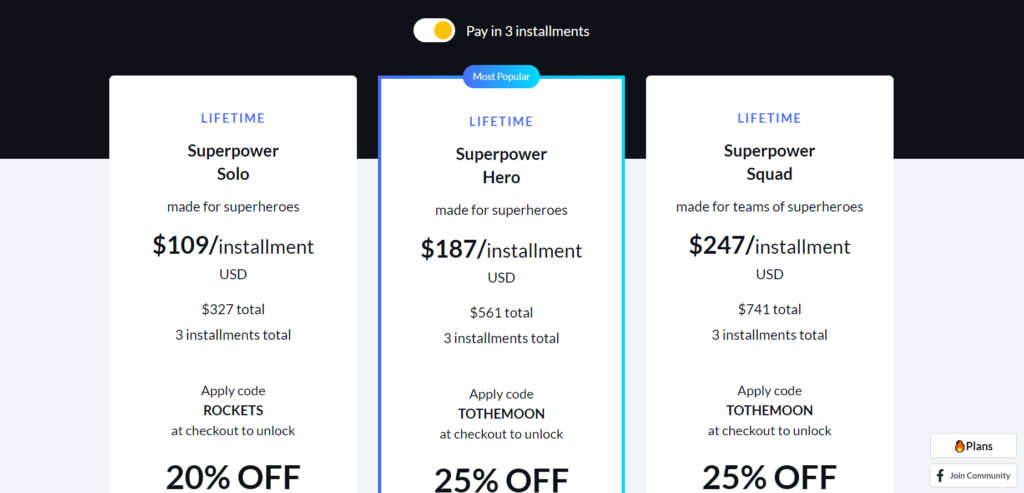
Task: Click the Most Popular badge
Action: click(501, 76)
